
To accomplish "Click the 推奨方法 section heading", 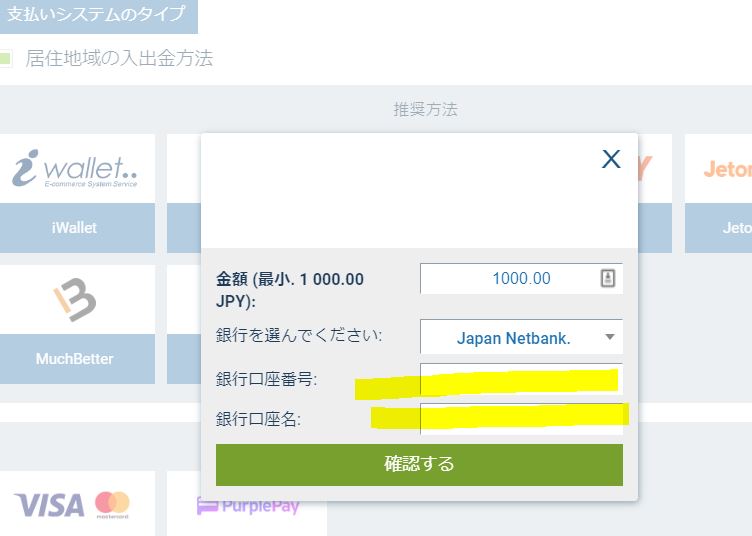I will (x=425, y=109).
